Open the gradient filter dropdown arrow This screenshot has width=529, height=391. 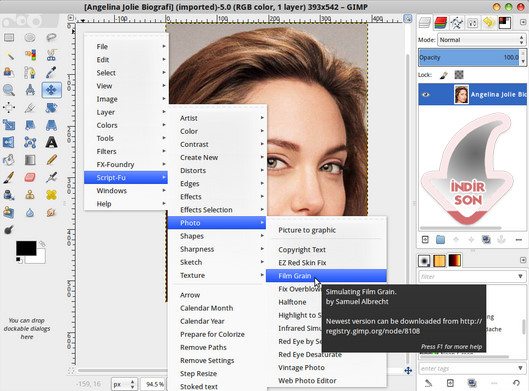[x=520, y=276]
